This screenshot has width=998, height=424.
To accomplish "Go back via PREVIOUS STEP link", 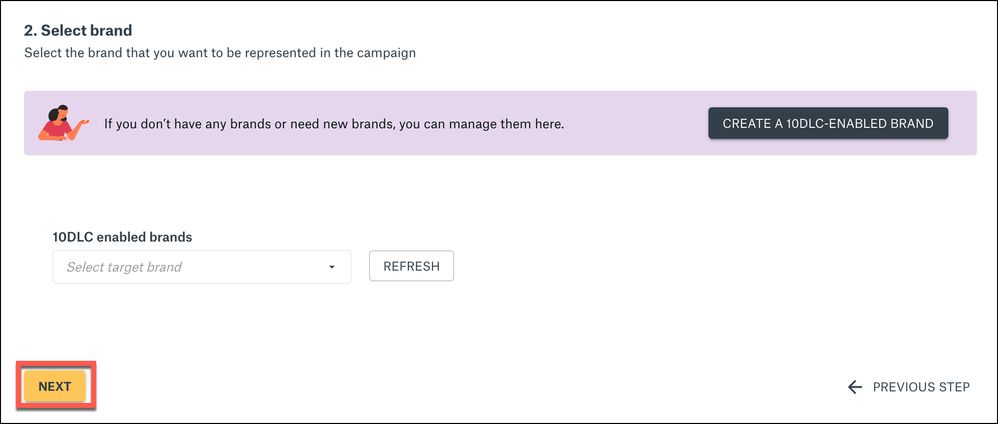I will (x=920, y=387).
